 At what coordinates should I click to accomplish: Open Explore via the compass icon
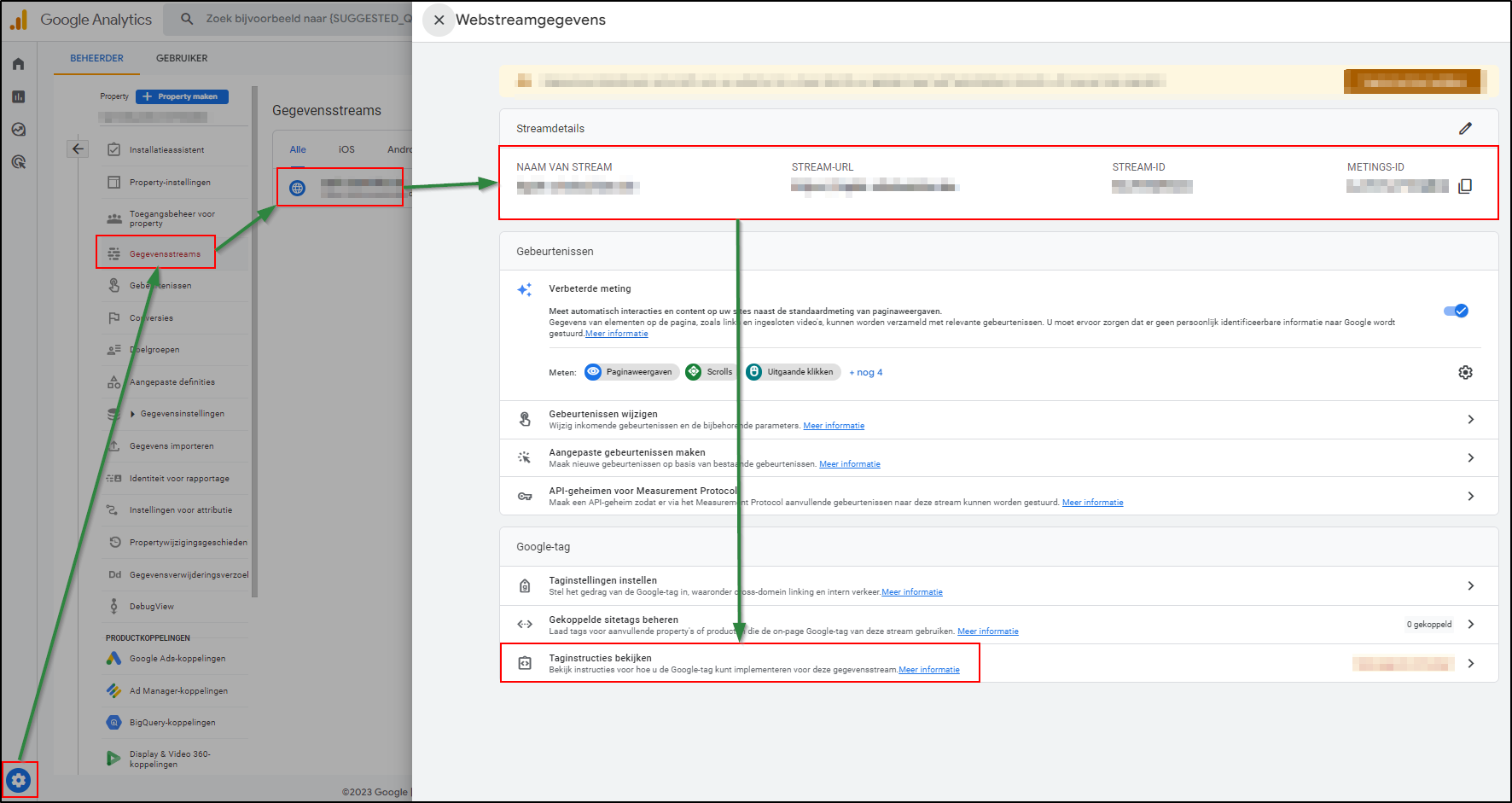point(18,129)
